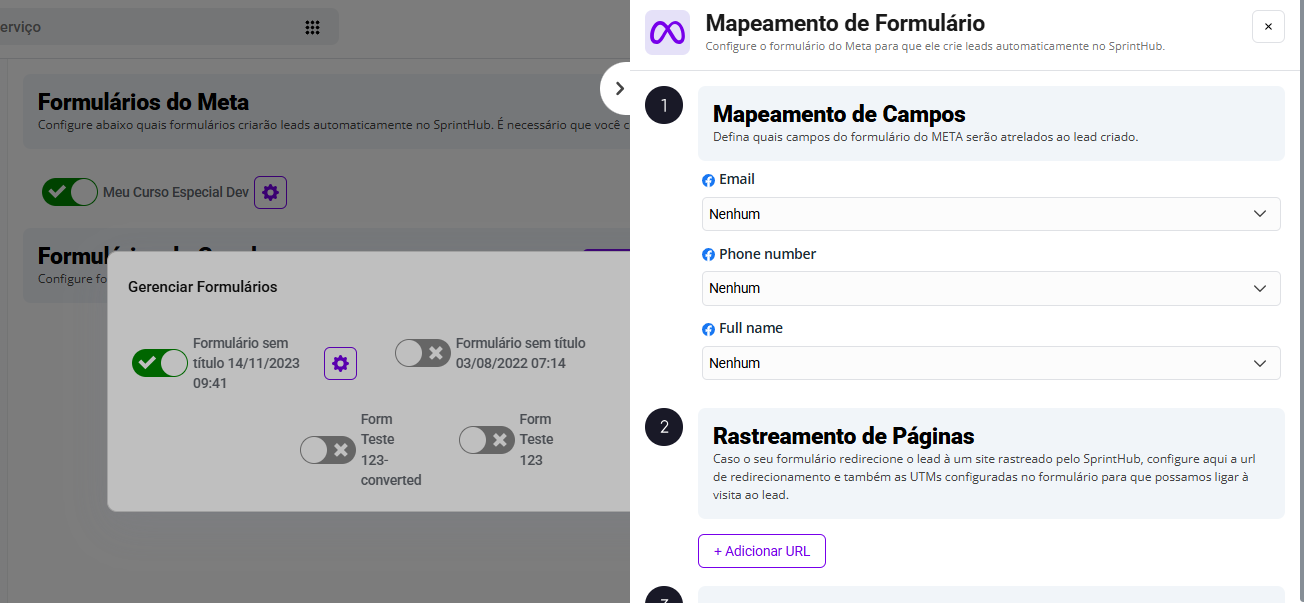The height and width of the screenshot is (603, 1304).
Task: Toggle off Formulário sem título 14/11/2023
Action: 160,363
